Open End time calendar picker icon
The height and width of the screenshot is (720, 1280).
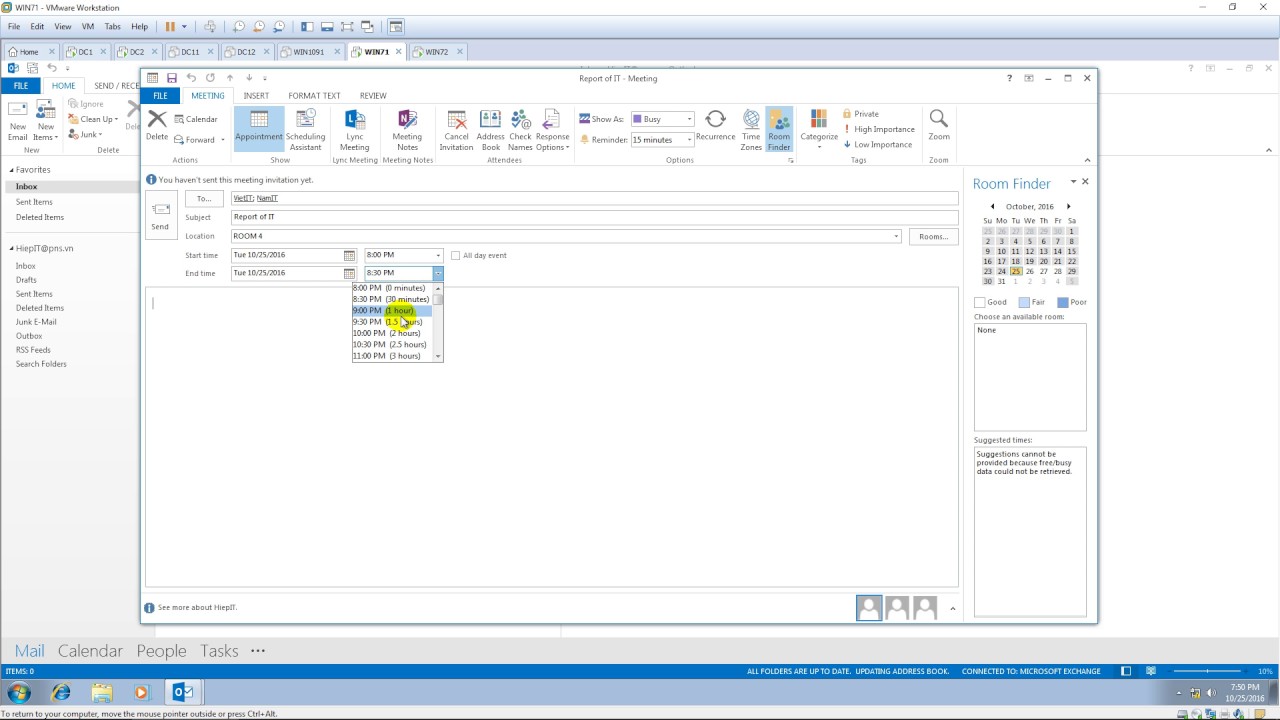(349, 273)
